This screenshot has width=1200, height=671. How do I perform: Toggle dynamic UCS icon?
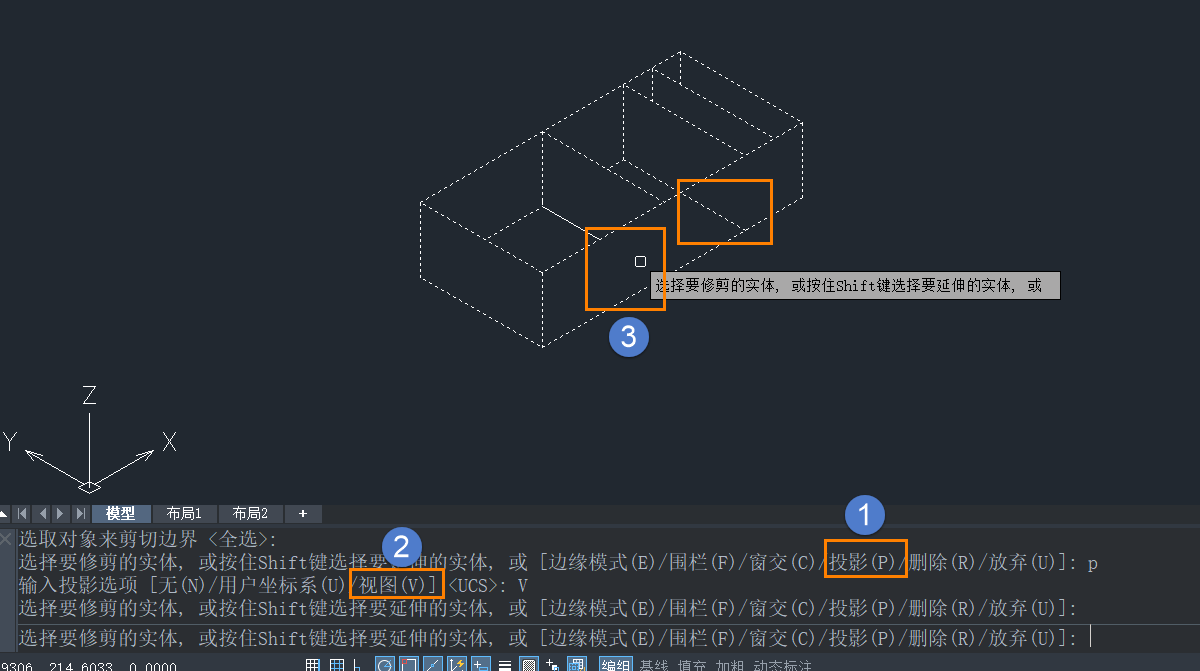pos(457,665)
